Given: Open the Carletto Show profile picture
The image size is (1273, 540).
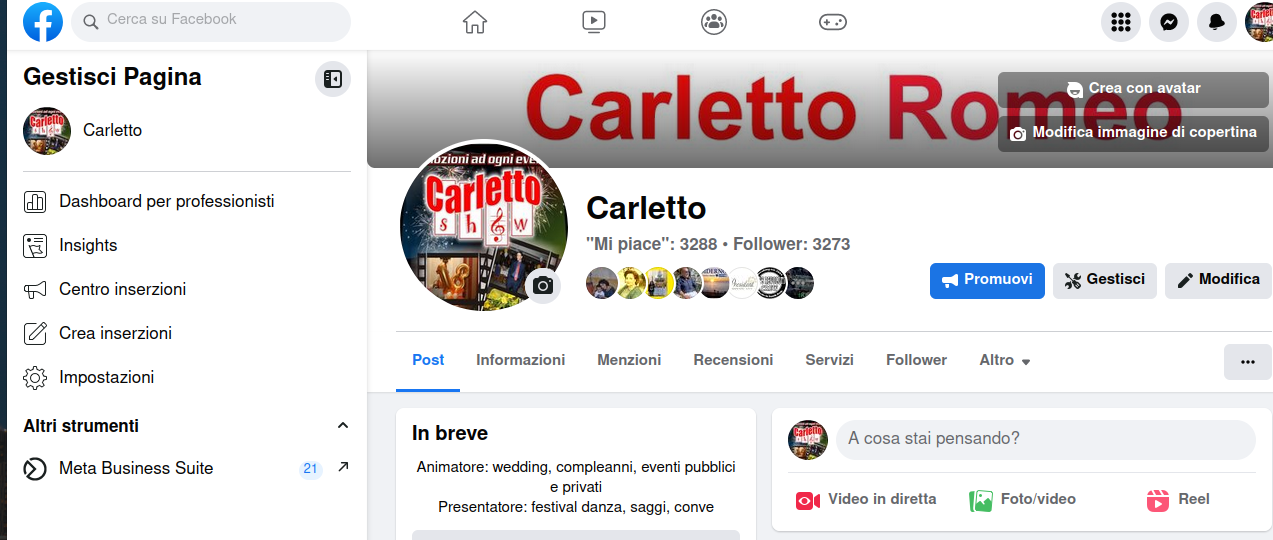Looking at the screenshot, I should 483,225.
